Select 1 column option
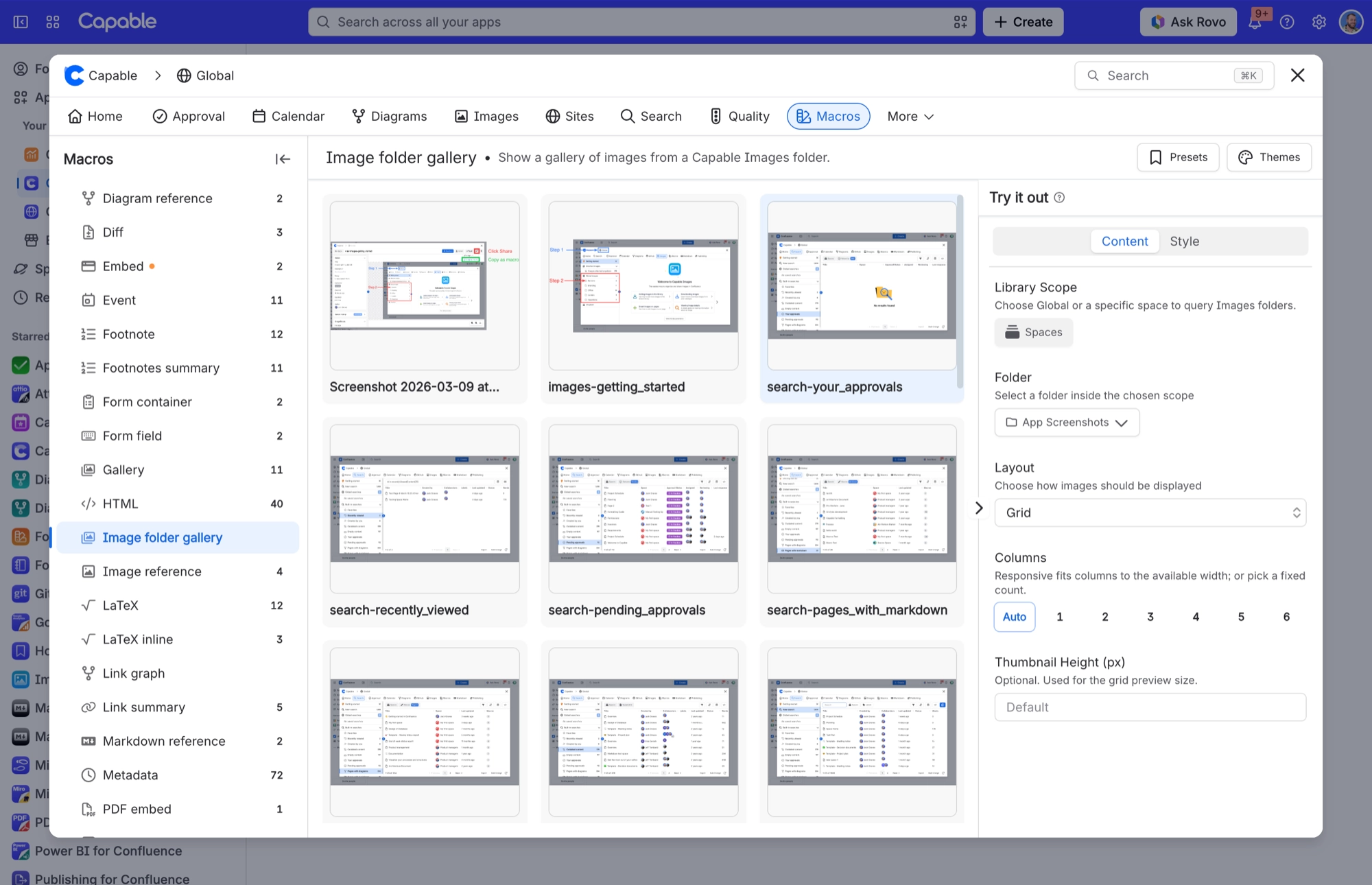1372x885 pixels. pos(1059,617)
